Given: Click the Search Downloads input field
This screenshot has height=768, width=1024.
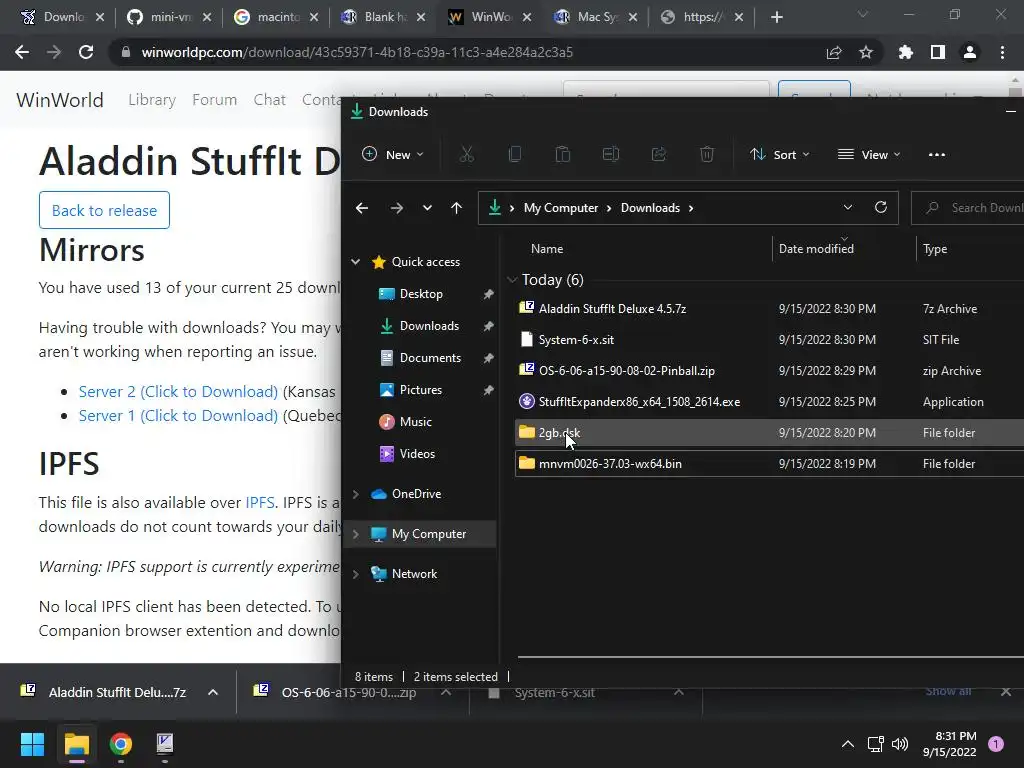Looking at the screenshot, I should pyautogui.click(x=968, y=208).
